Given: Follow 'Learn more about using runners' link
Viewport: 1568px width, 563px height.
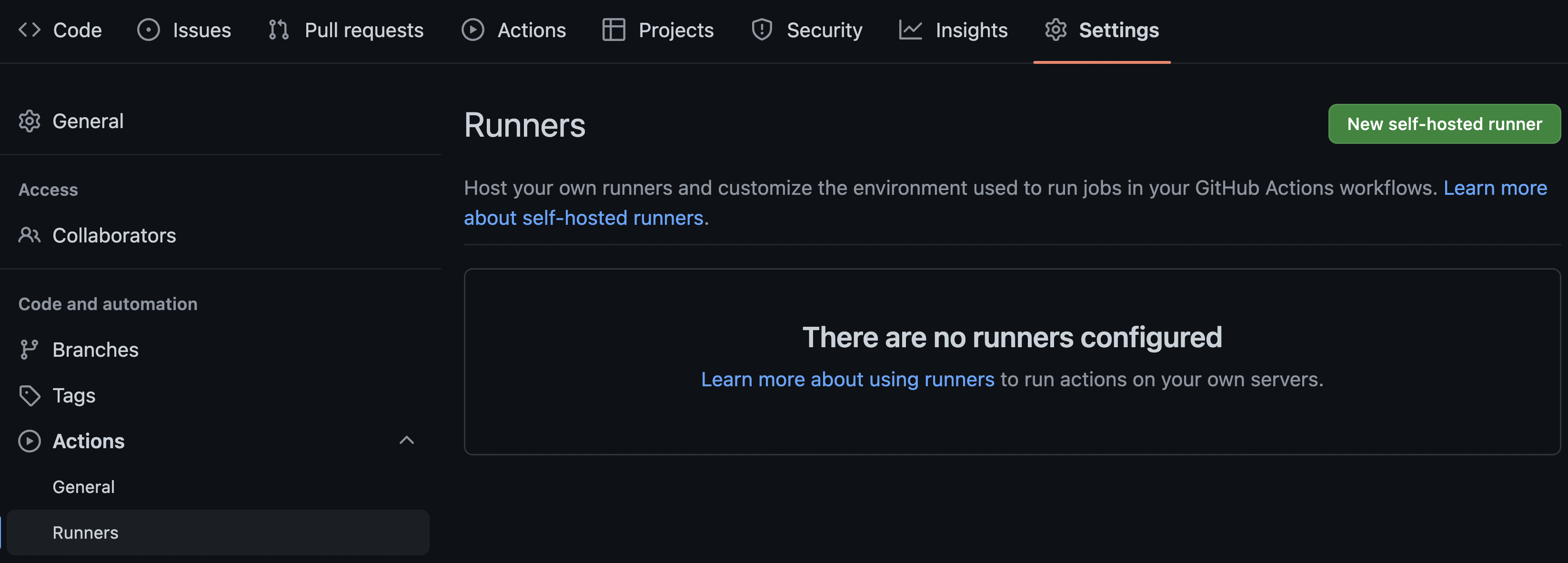Looking at the screenshot, I should (847, 379).
